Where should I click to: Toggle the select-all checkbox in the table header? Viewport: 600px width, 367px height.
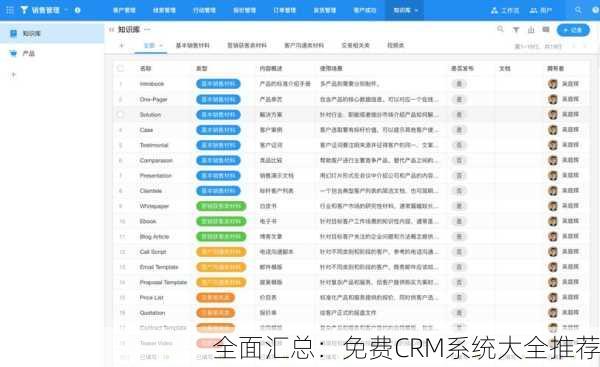click(x=121, y=69)
